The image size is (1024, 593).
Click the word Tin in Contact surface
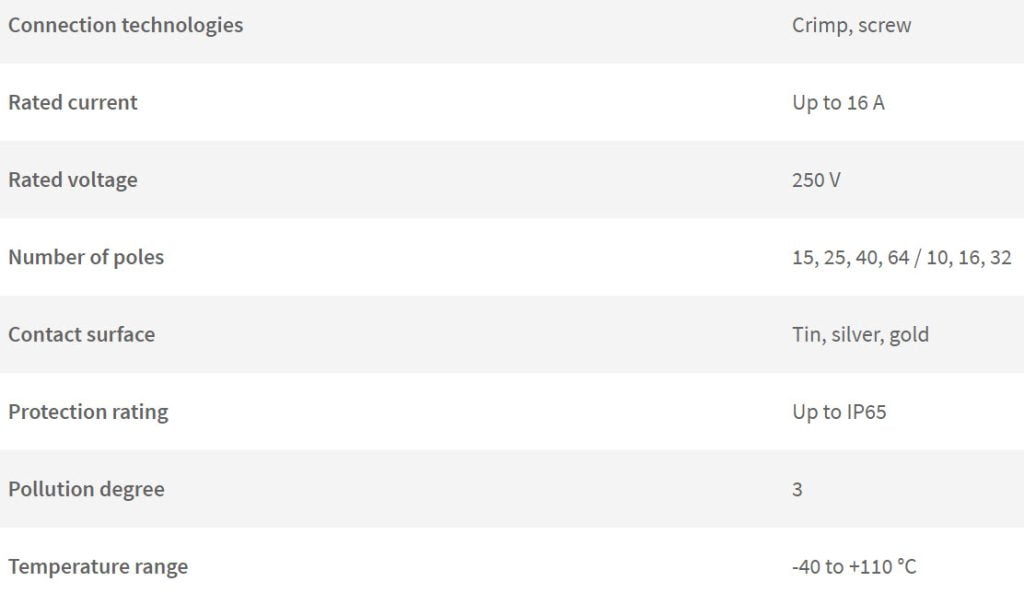(807, 335)
